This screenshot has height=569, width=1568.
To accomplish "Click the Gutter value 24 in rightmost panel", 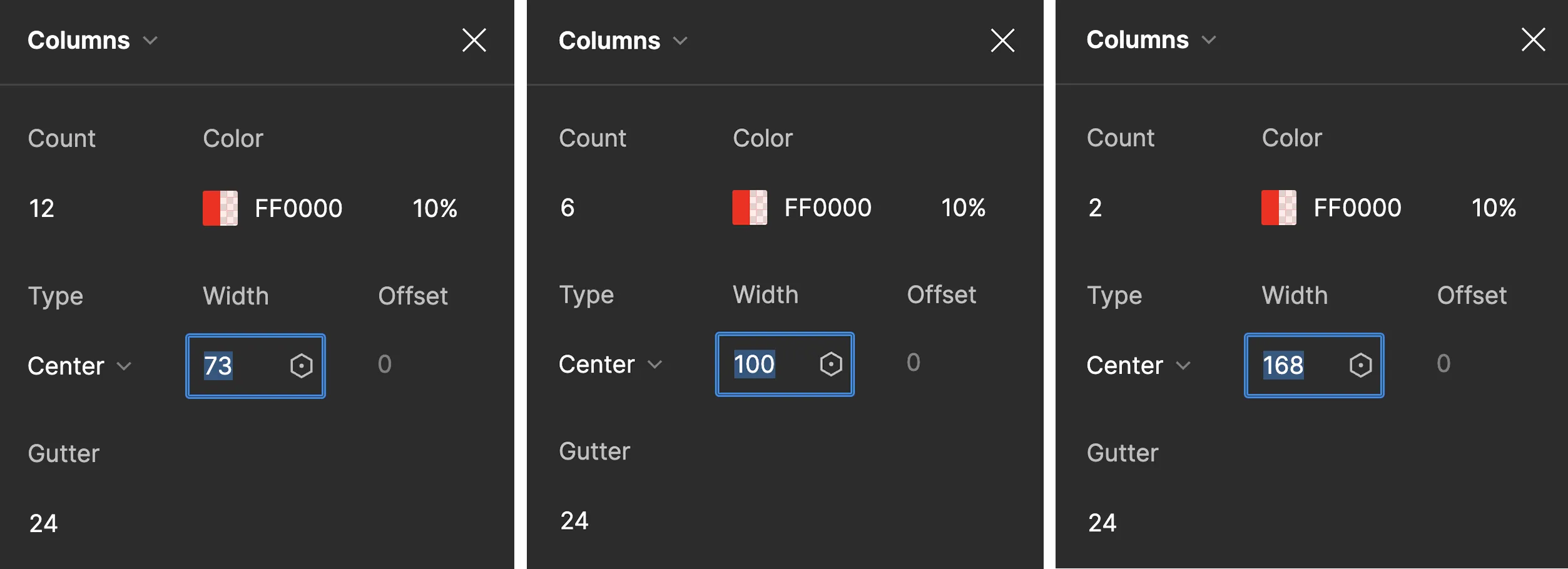I will 1102,523.
